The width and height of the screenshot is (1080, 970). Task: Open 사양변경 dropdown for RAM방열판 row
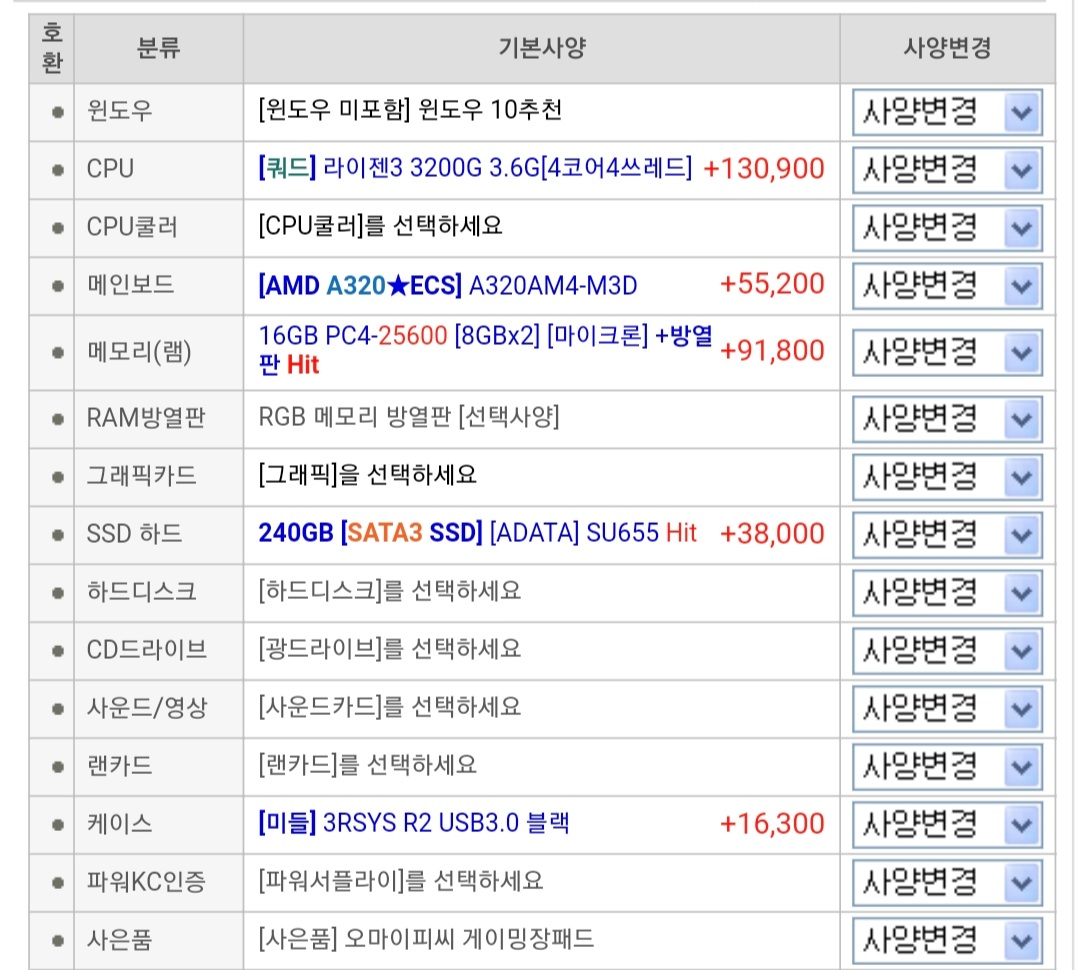[947, 419]
